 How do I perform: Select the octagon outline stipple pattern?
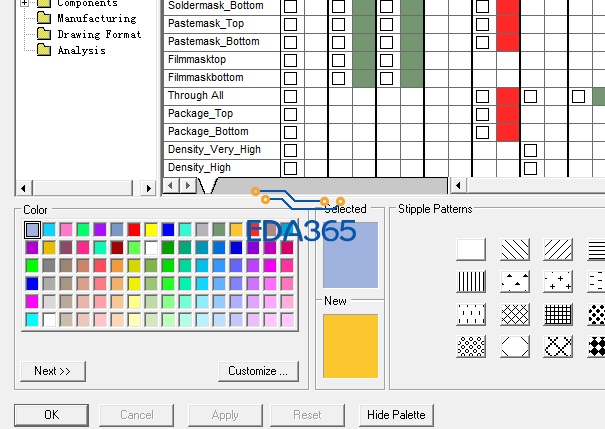coord(515,346)
